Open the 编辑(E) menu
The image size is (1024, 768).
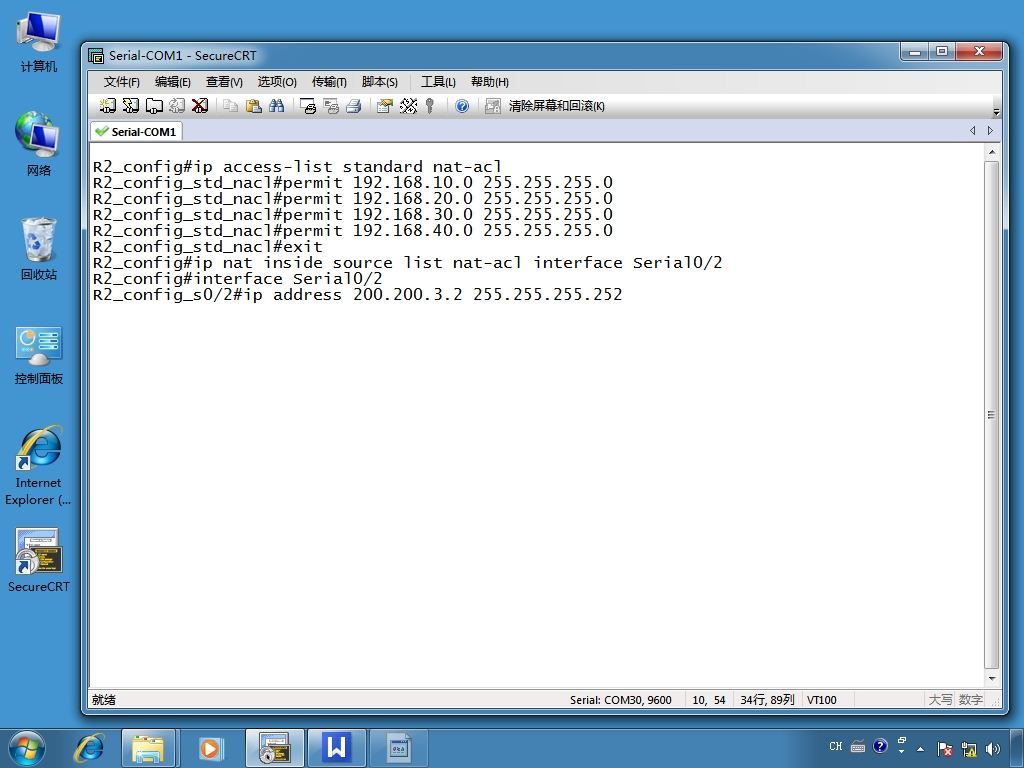pos(172,82)
